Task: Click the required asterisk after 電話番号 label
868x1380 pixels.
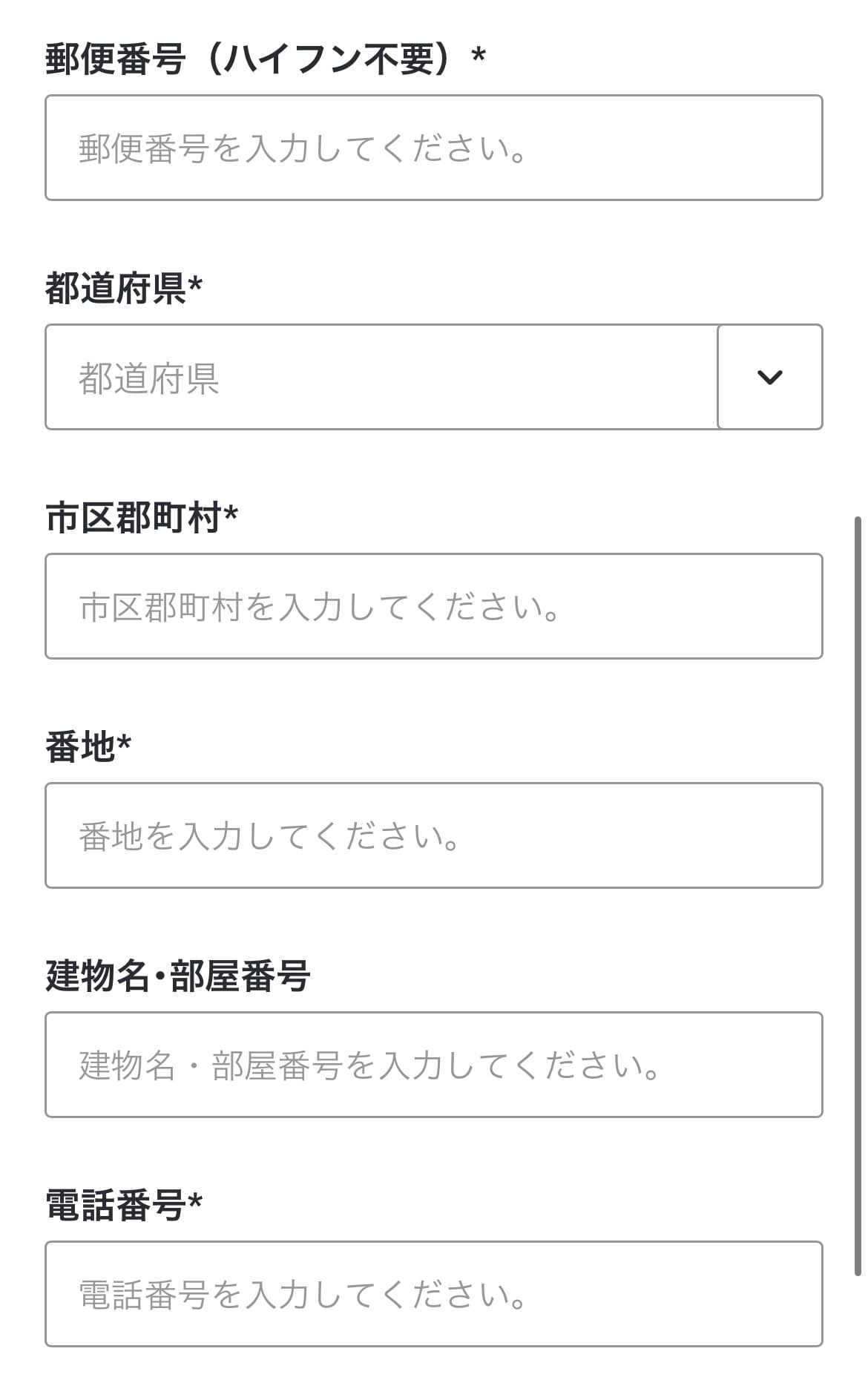Action: tap(195, 1201)
